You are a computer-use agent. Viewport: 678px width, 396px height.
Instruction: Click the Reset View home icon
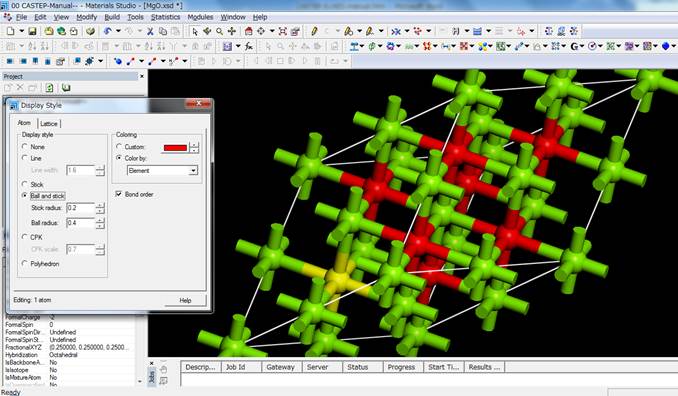tap(249, 31)
